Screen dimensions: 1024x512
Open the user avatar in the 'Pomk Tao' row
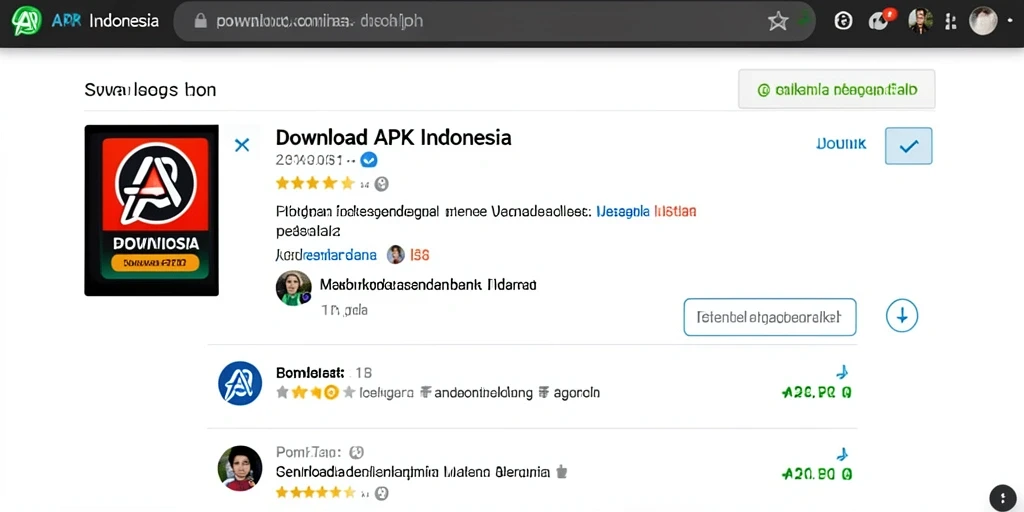[x=240, y=468]
